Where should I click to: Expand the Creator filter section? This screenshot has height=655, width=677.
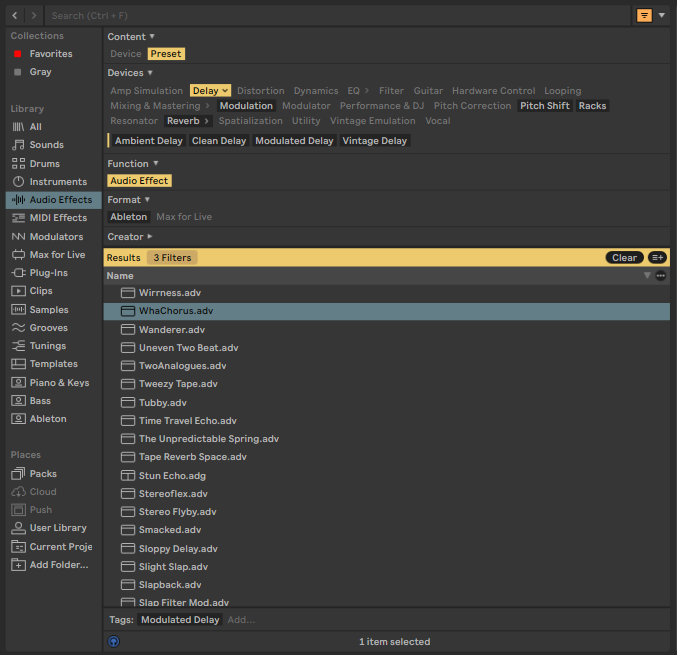(x=150, y=237)
